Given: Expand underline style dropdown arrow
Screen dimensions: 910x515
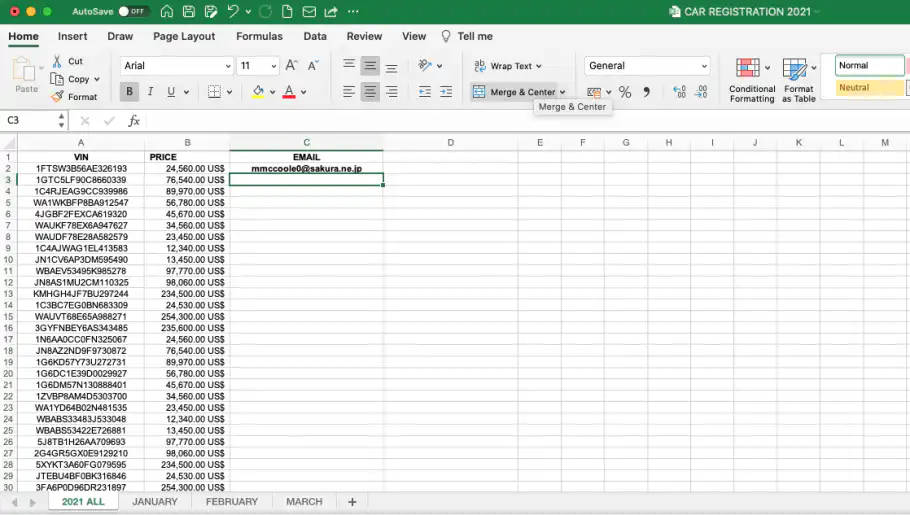Looking at the screenshot, I should click(186, 92).
